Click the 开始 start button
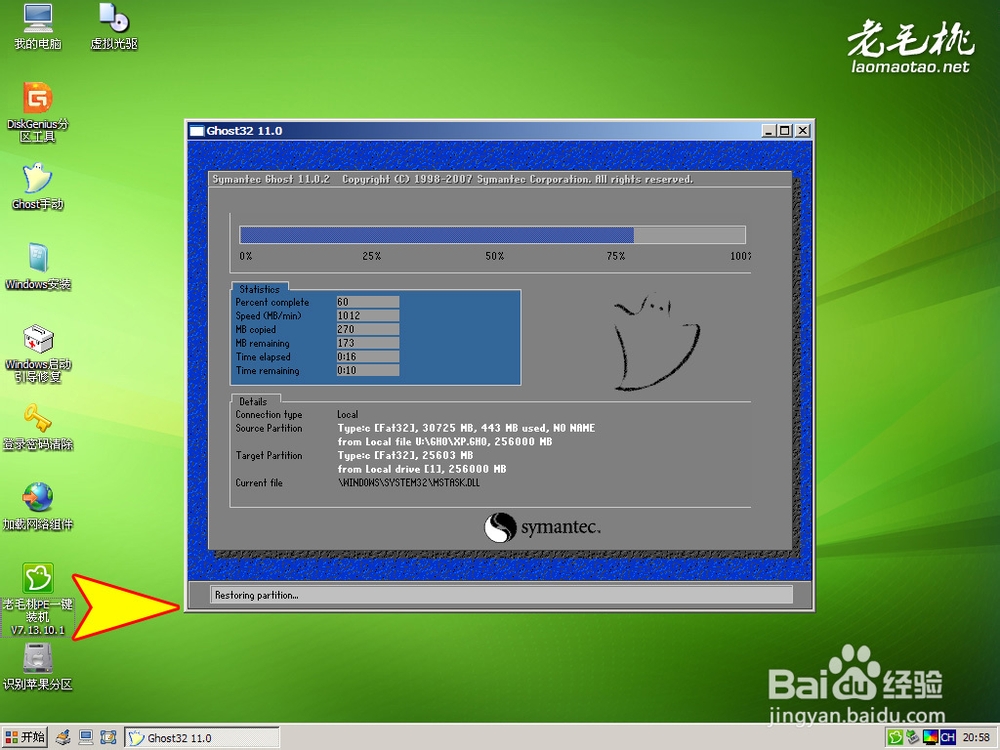Screen dimensions: 1000x750 25,738
